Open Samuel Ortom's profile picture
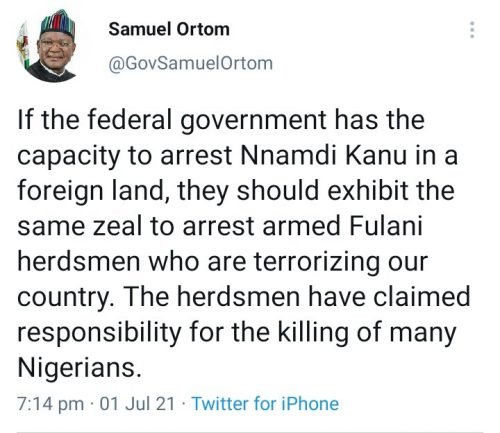 (x=47, y=46)
